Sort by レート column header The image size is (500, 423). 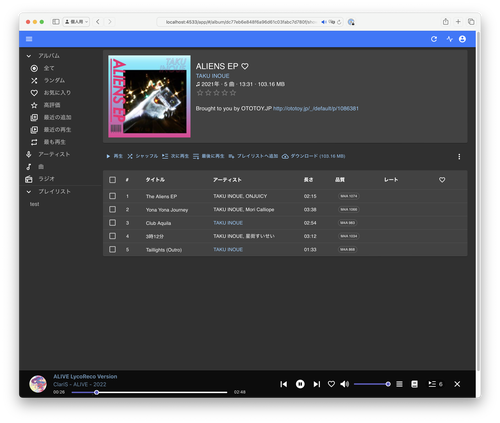click(x=391, y=180)
